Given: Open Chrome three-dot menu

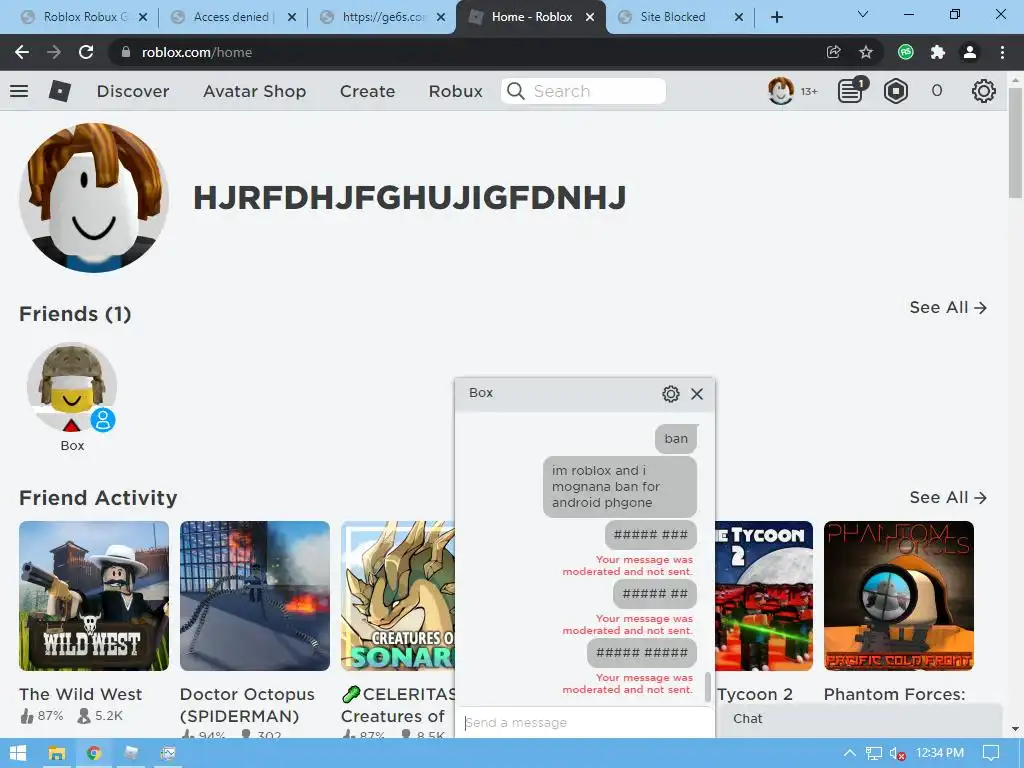Looking at the screenshot, I should [x=1002, y=52].
